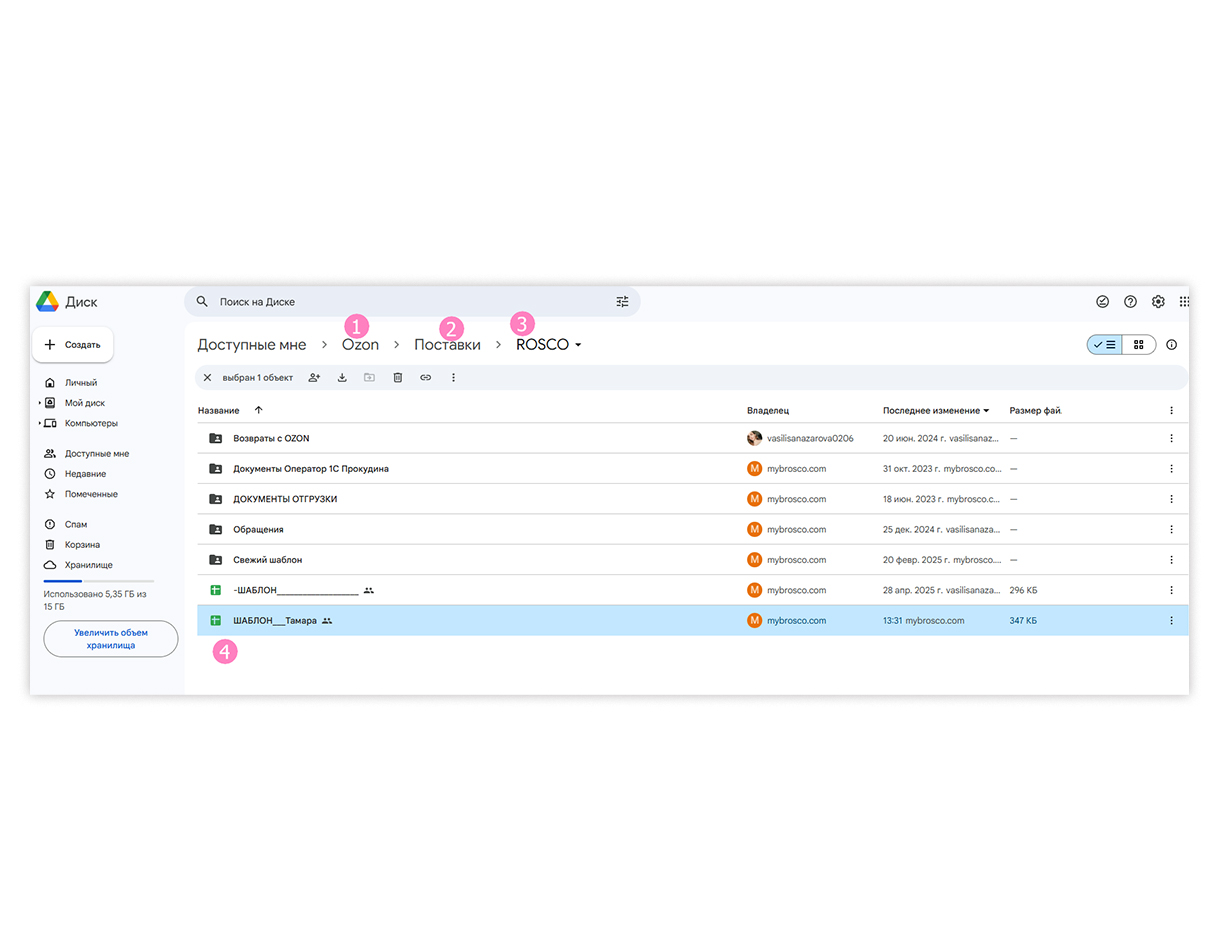Select Документы Оператор 1С Прокудина folder
The height and width of the screenshot is (945, 1219).
tap(692, 468)
